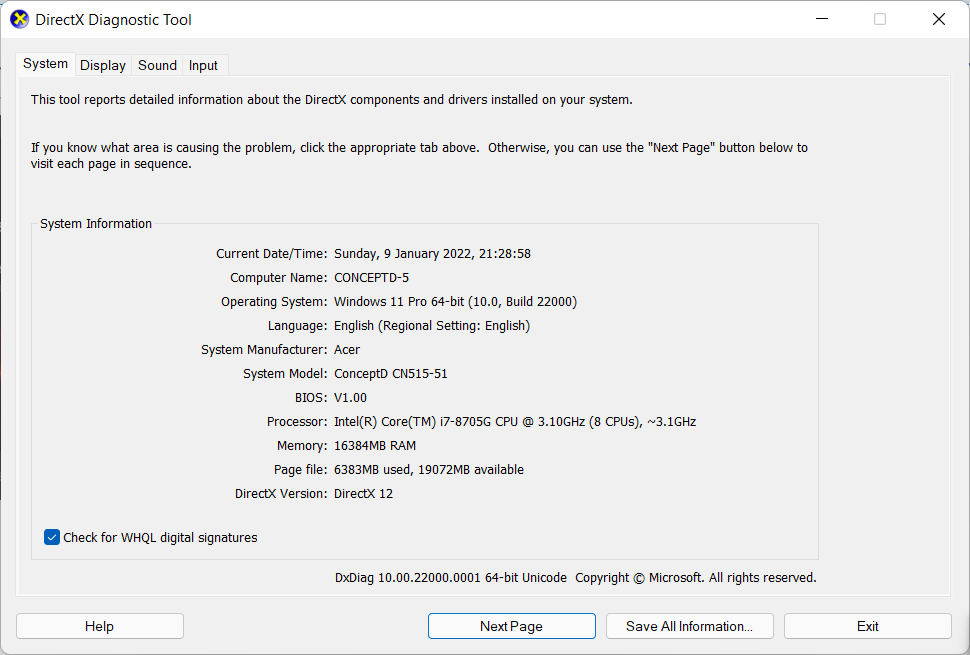Uncheck 'Check for WHQL digital signatures'
This screenshot has width=970, height=655.
click(x=51, y=537)
